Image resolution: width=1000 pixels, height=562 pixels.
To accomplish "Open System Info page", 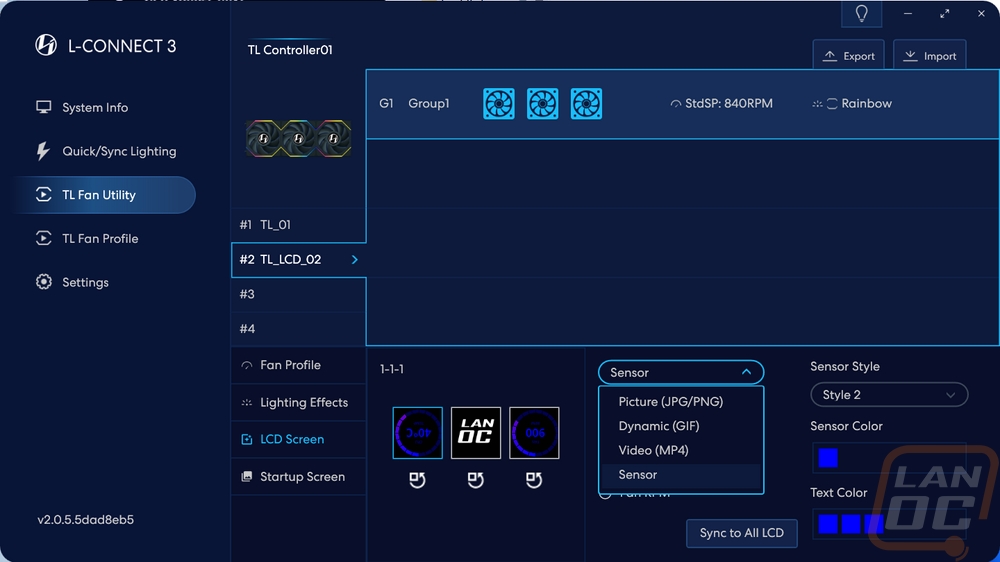I will 94,107.
